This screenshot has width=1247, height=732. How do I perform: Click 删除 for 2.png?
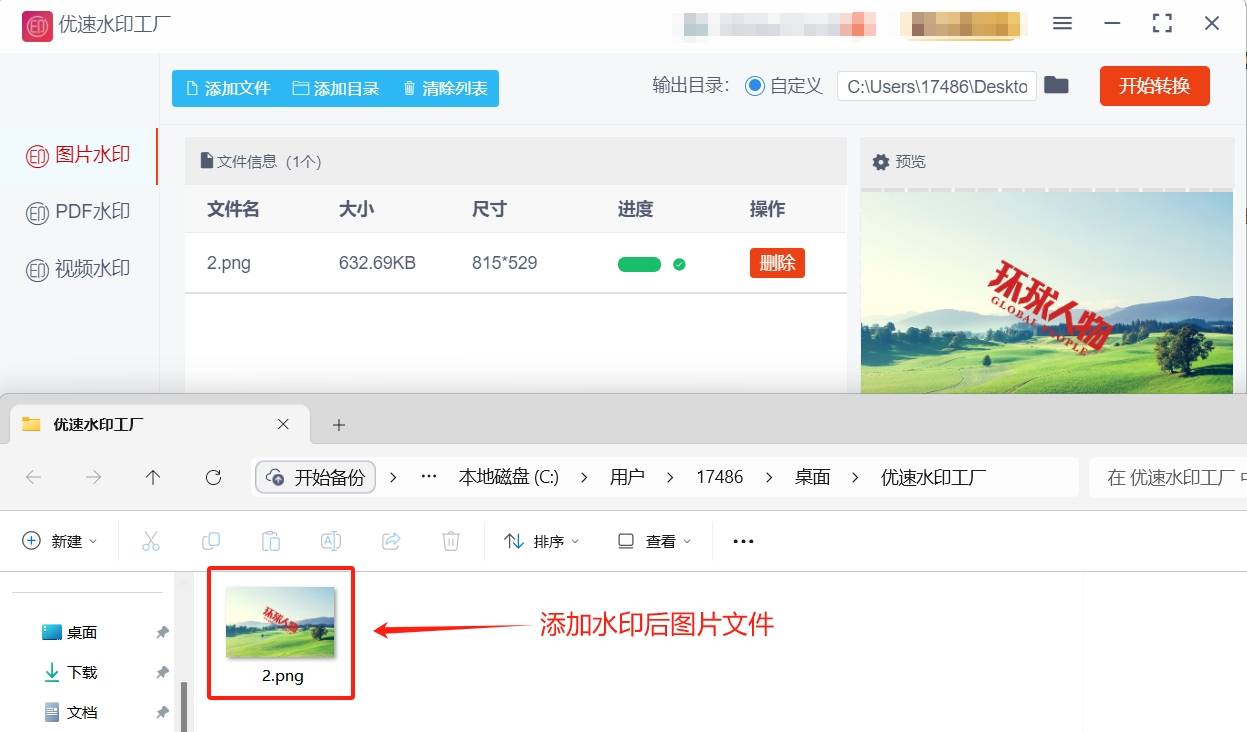pyautogui.click(x=777, y=263)
